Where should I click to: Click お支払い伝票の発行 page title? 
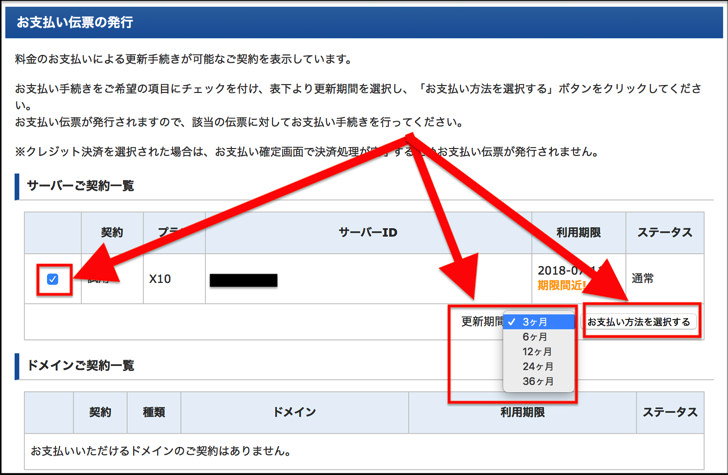pos(75,22)
